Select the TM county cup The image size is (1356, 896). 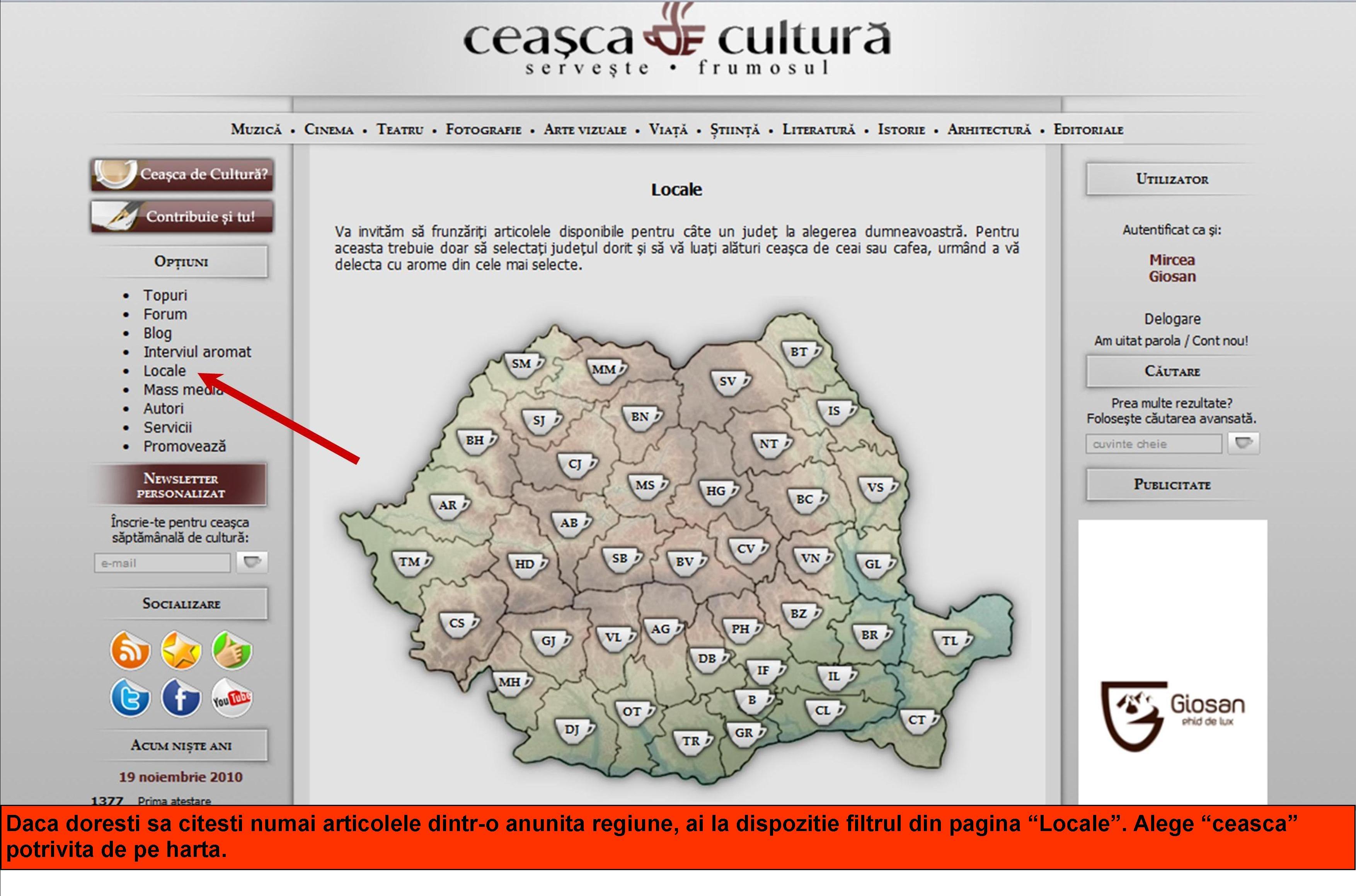[x=412, y=563]
